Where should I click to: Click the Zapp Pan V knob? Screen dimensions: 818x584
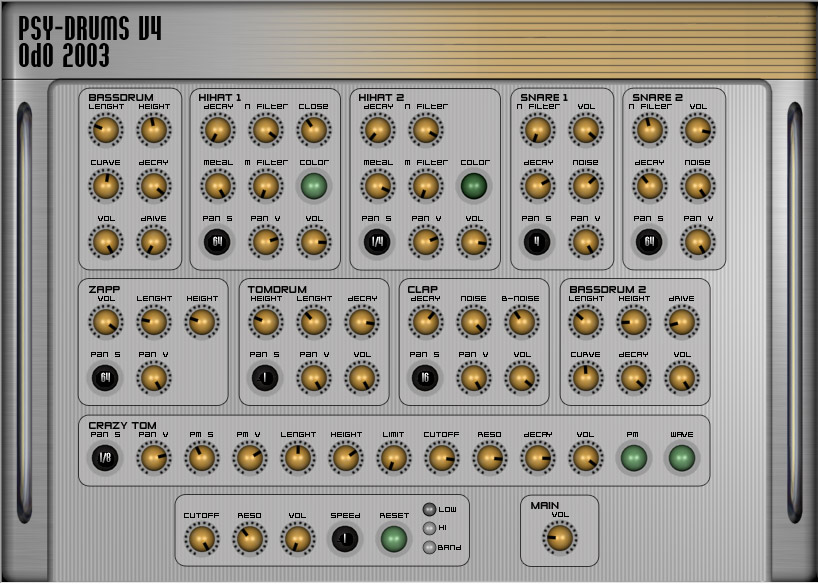[x=154, y=378]
